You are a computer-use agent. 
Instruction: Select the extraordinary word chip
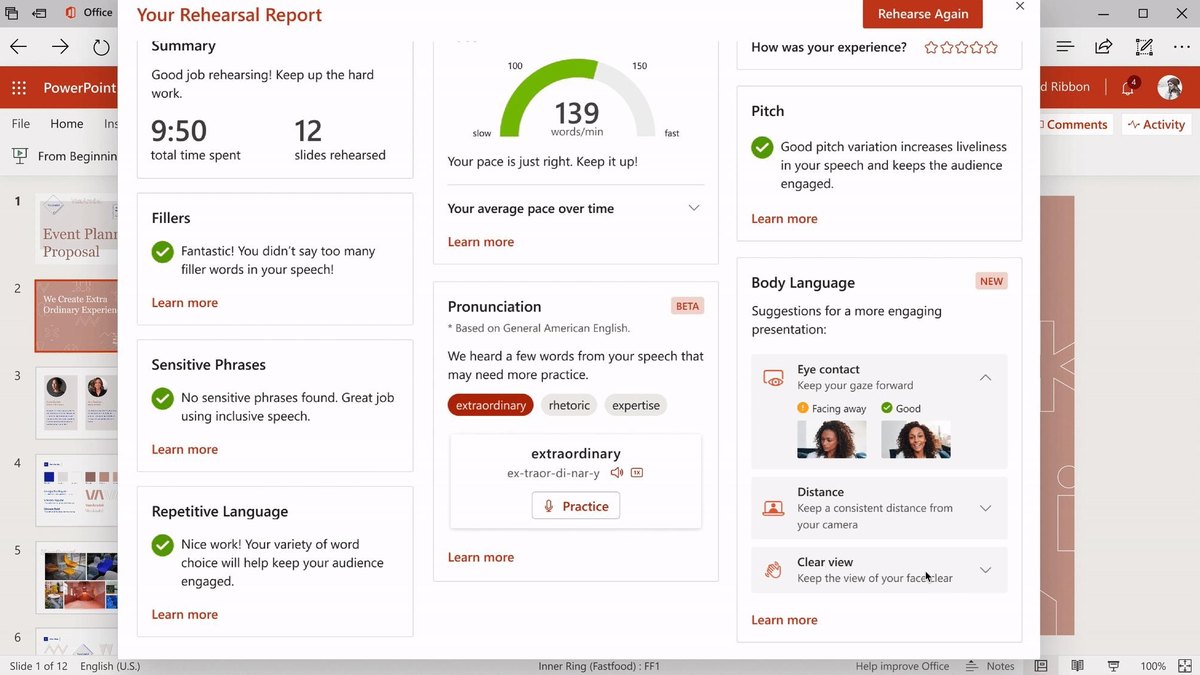click(491, 405)
